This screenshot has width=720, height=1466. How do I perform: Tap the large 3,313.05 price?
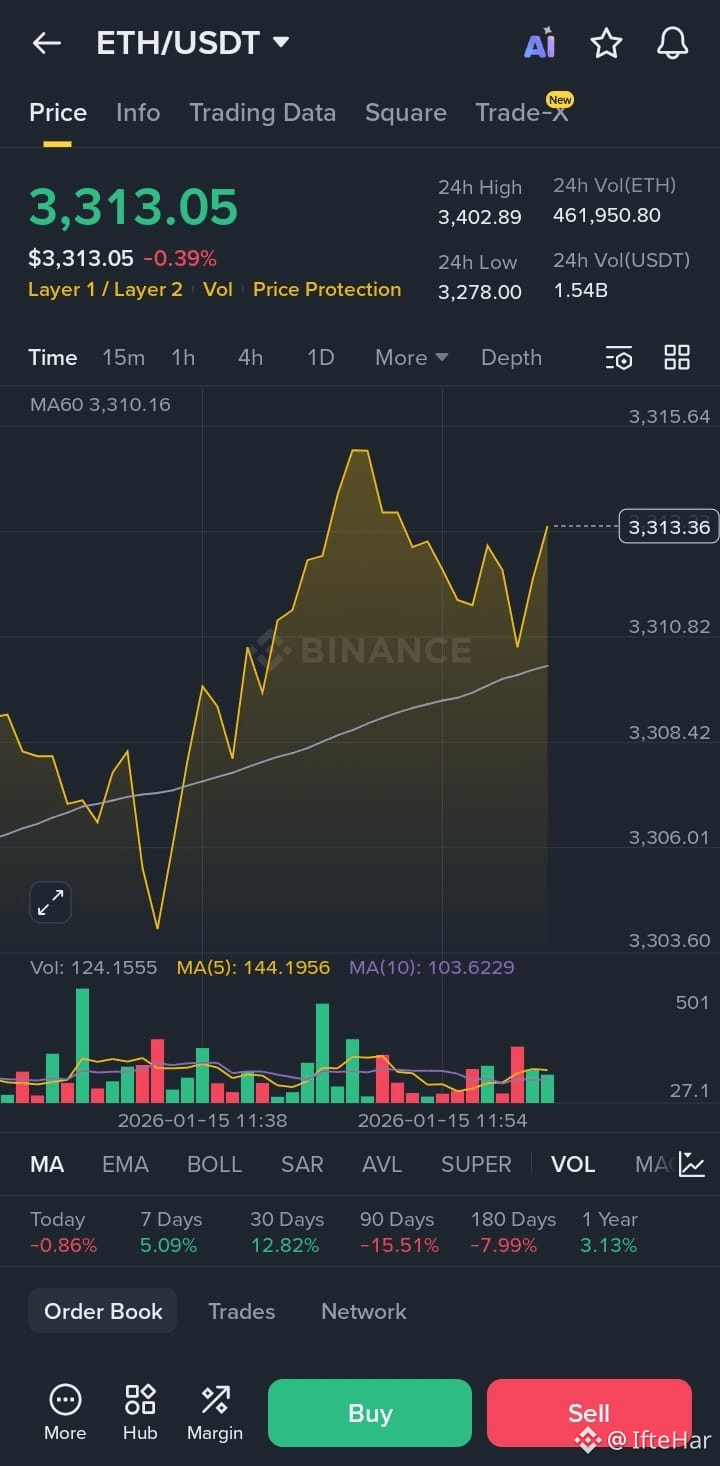(133, 207)
